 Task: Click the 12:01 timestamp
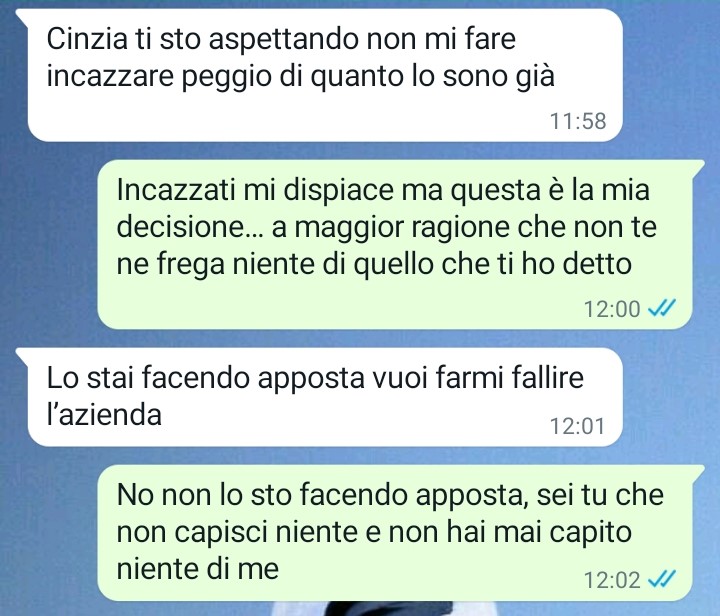[x=578, y=426]
